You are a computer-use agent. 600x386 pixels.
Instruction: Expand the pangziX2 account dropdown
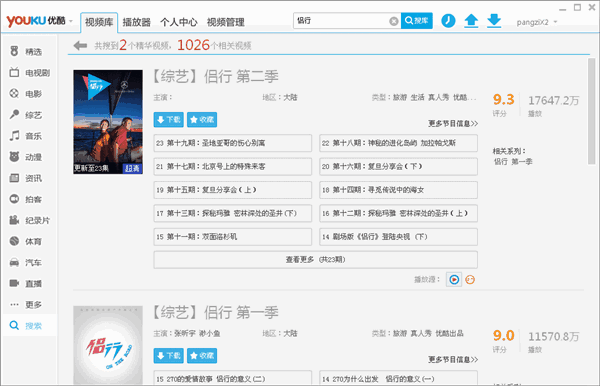[555, 22]
